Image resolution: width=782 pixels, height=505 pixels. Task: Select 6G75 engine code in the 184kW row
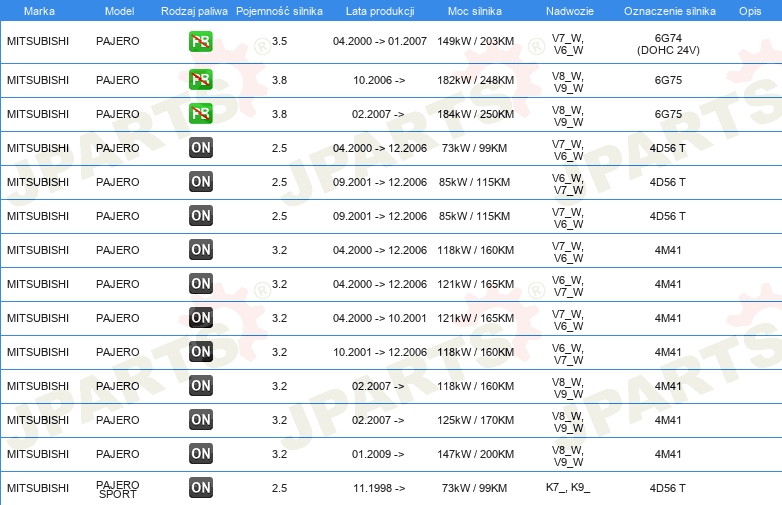668,114
